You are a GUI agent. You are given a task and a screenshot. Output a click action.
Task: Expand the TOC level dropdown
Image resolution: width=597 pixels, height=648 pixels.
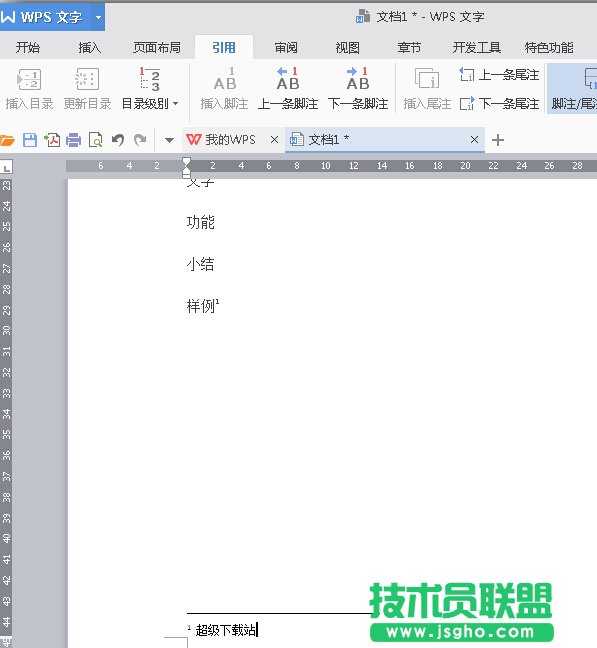[176, 103]
